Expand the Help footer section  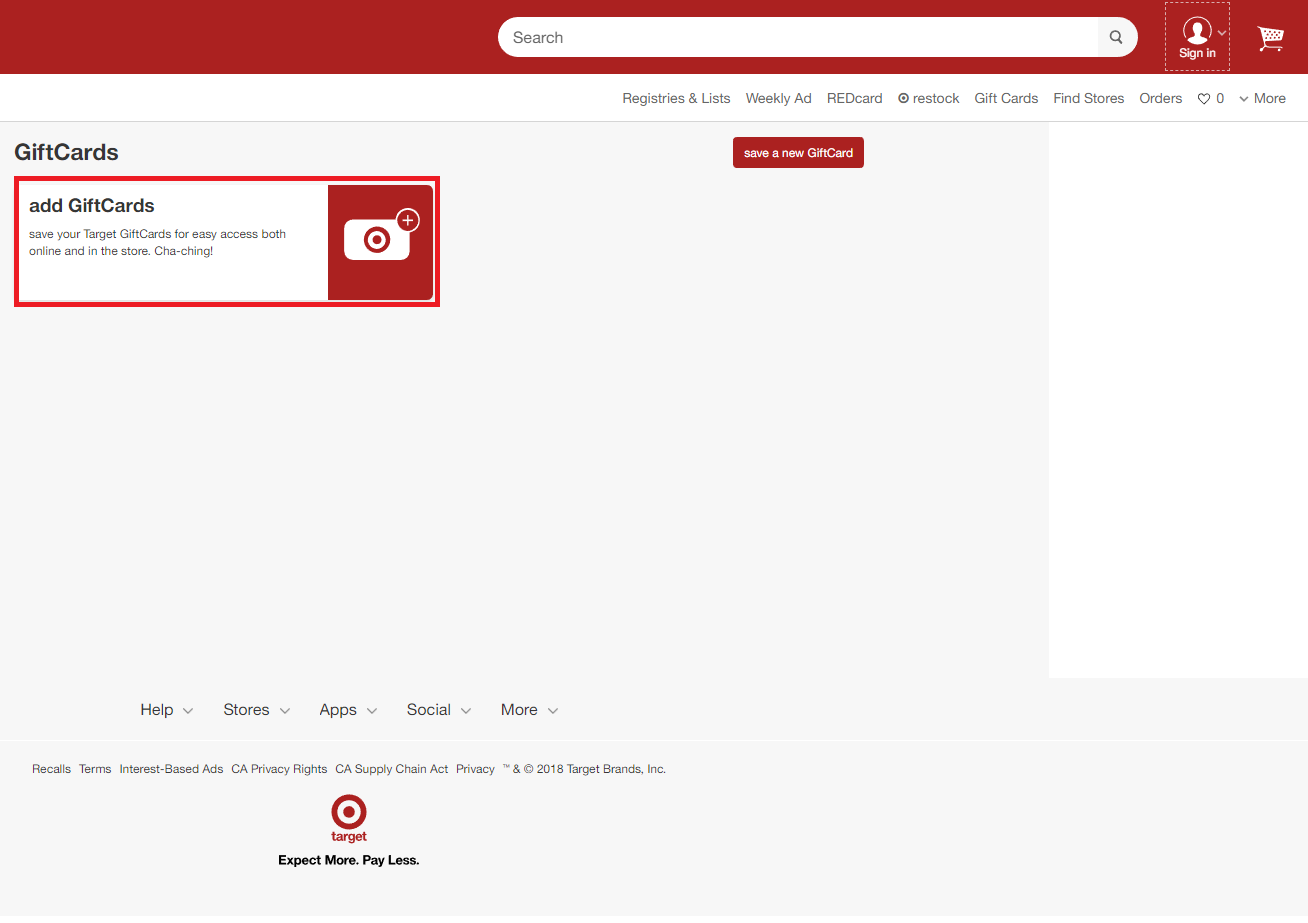[166, 710]
